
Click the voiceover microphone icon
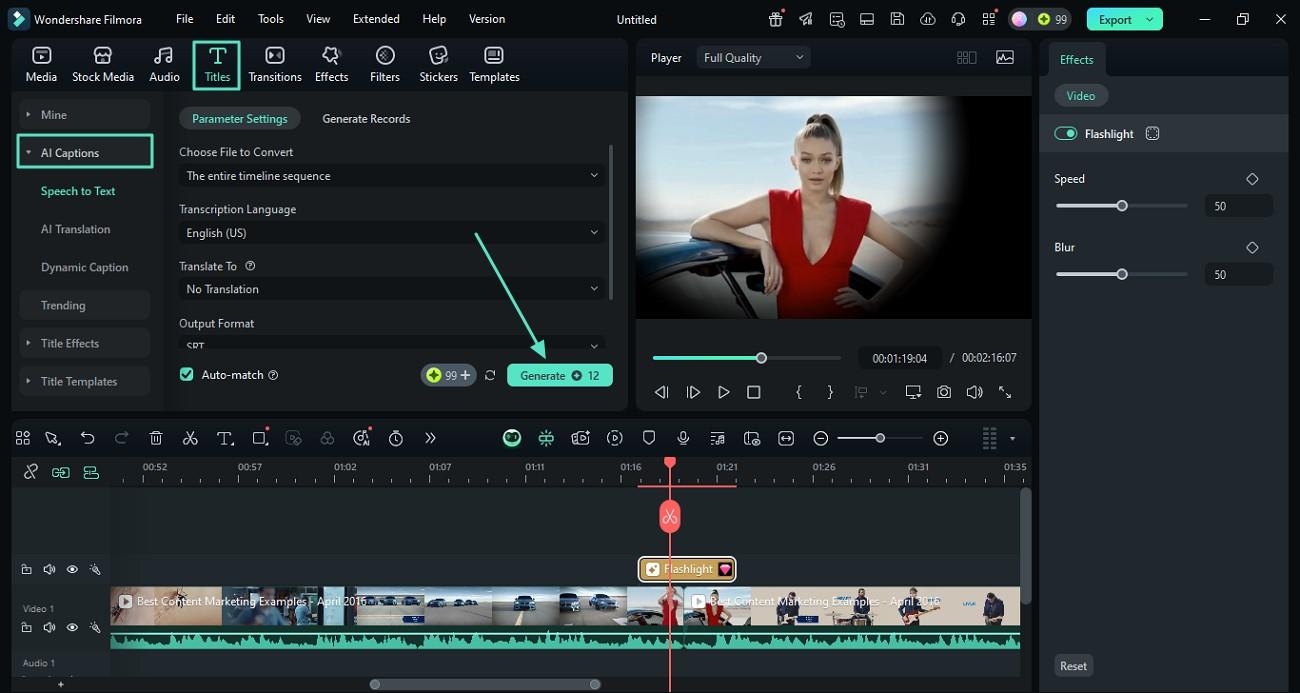point(683,438)
